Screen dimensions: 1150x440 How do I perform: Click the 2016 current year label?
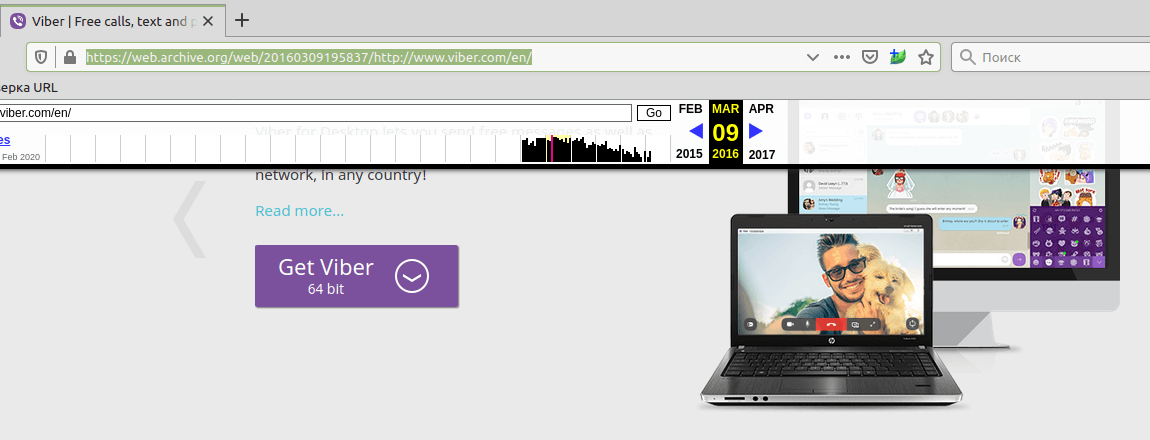[725, 154]
